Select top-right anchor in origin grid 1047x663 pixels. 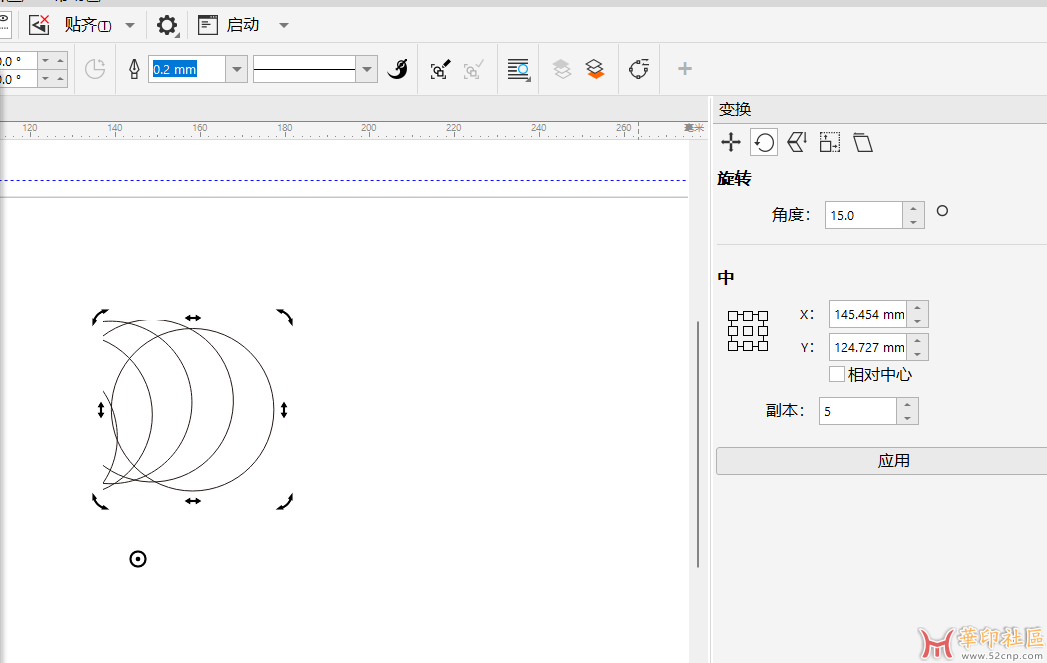pos(763,316)
